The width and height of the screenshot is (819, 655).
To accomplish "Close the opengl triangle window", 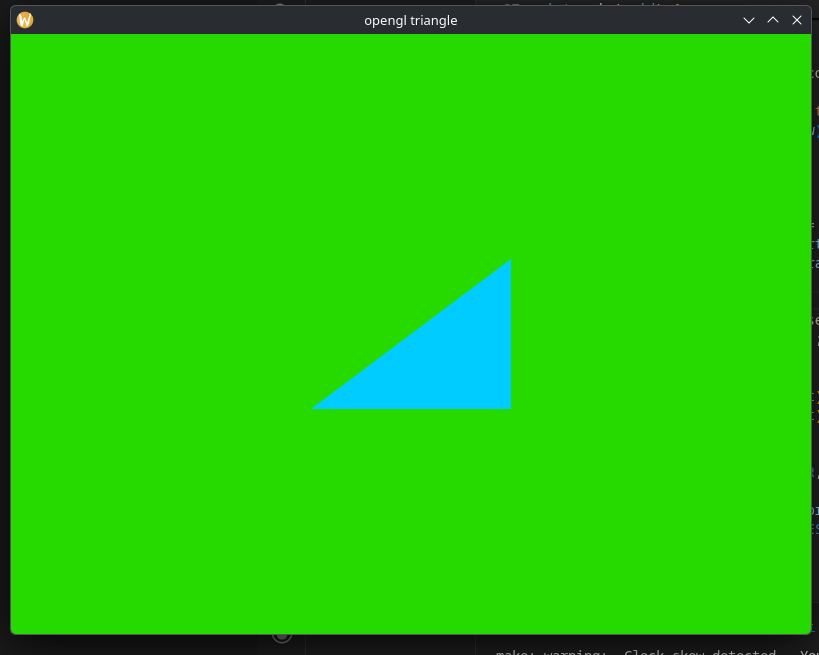I will (x=797, y=20).
